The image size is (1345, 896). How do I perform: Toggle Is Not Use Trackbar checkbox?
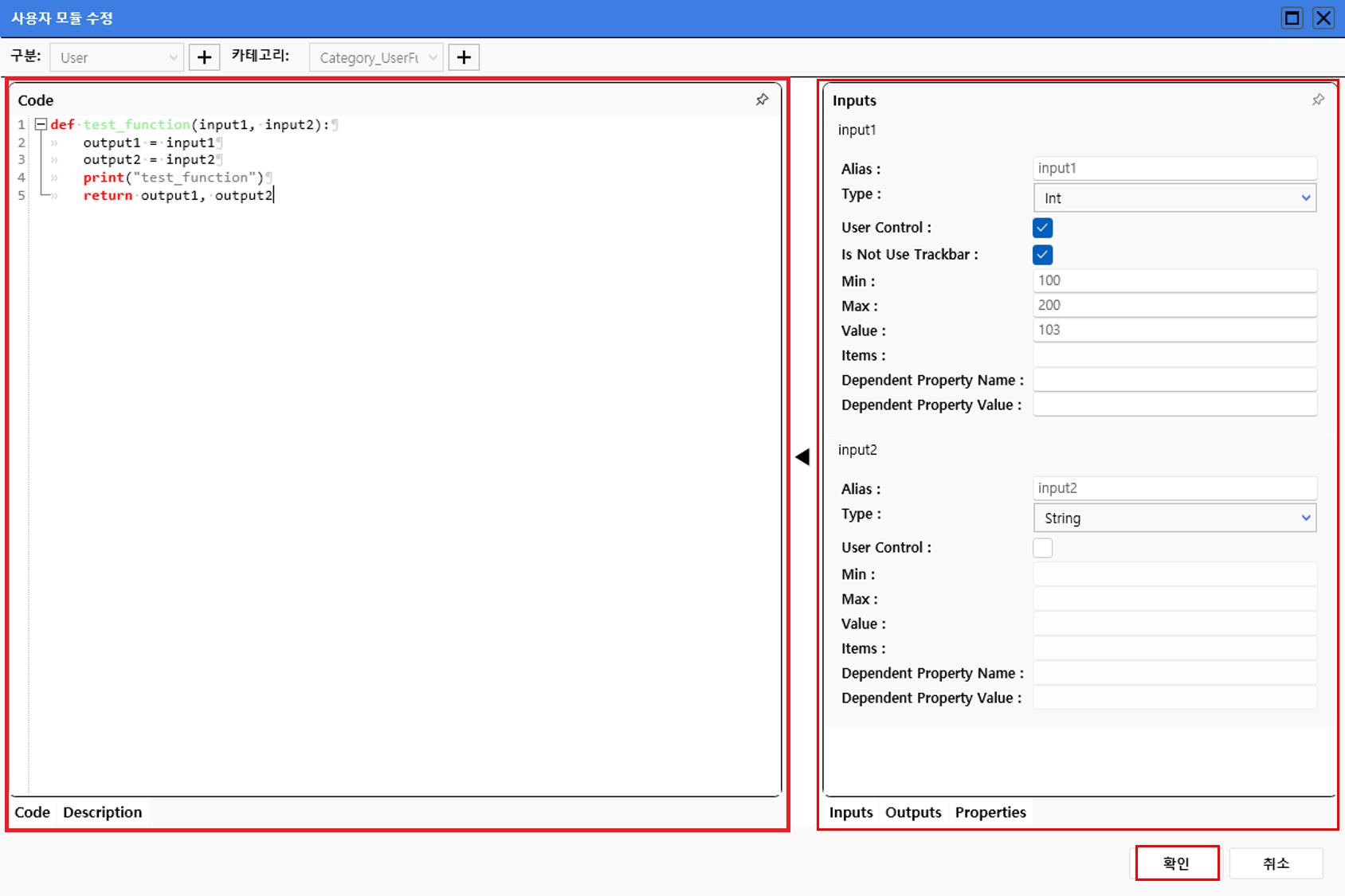(1042, 255)
